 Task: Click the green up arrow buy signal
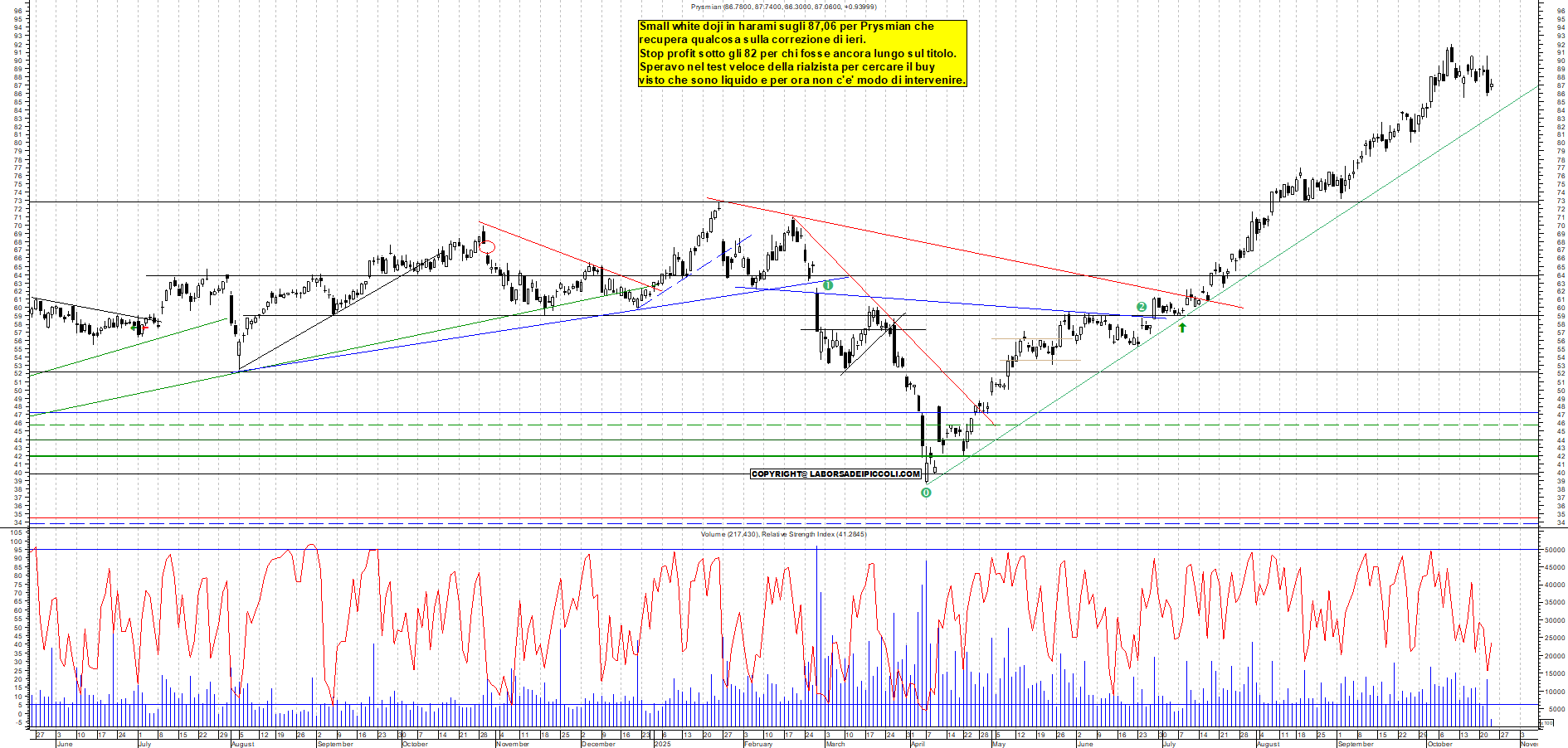(x=1182, y=328)
